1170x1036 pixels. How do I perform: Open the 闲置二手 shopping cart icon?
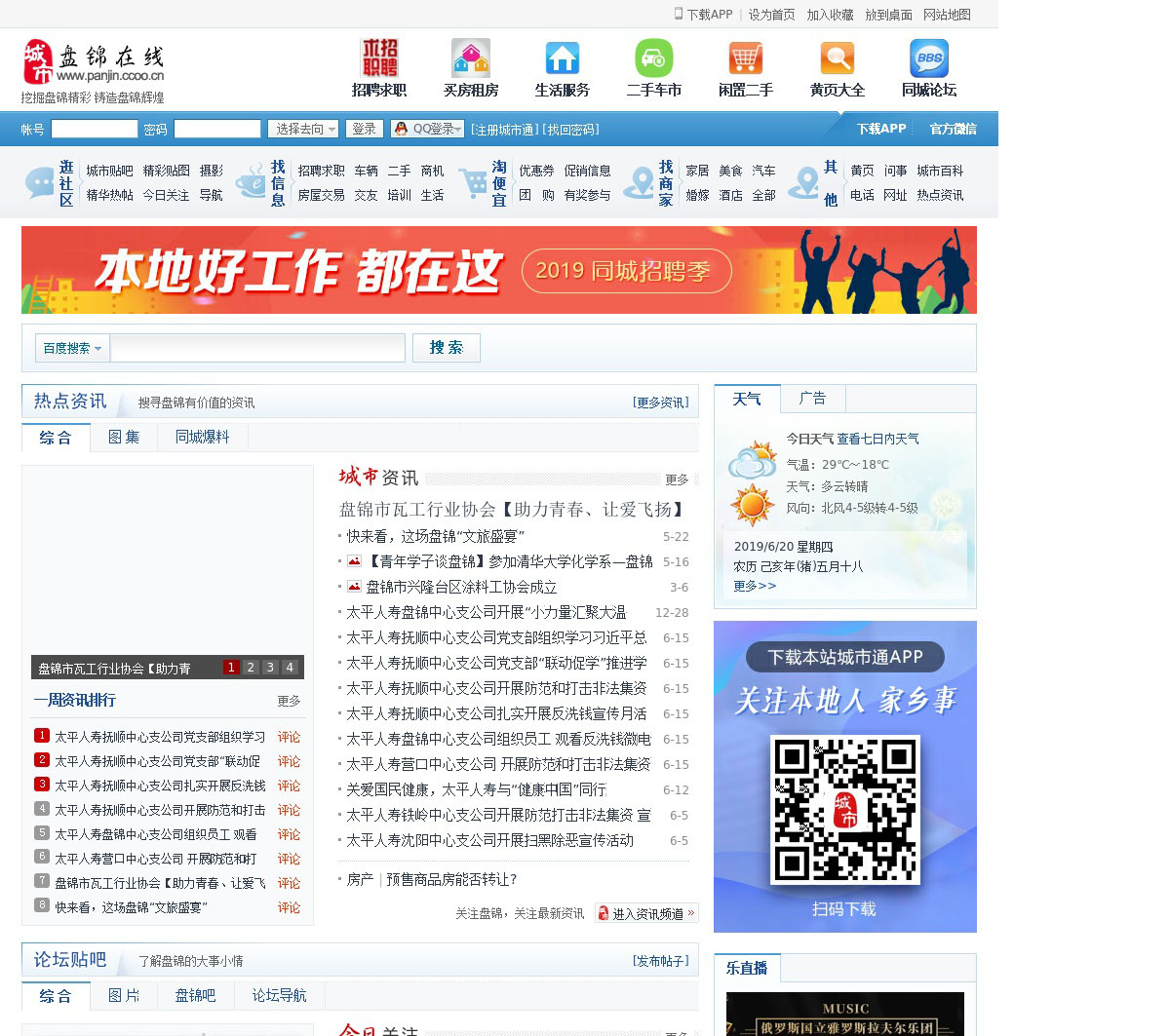coord(745,58)
